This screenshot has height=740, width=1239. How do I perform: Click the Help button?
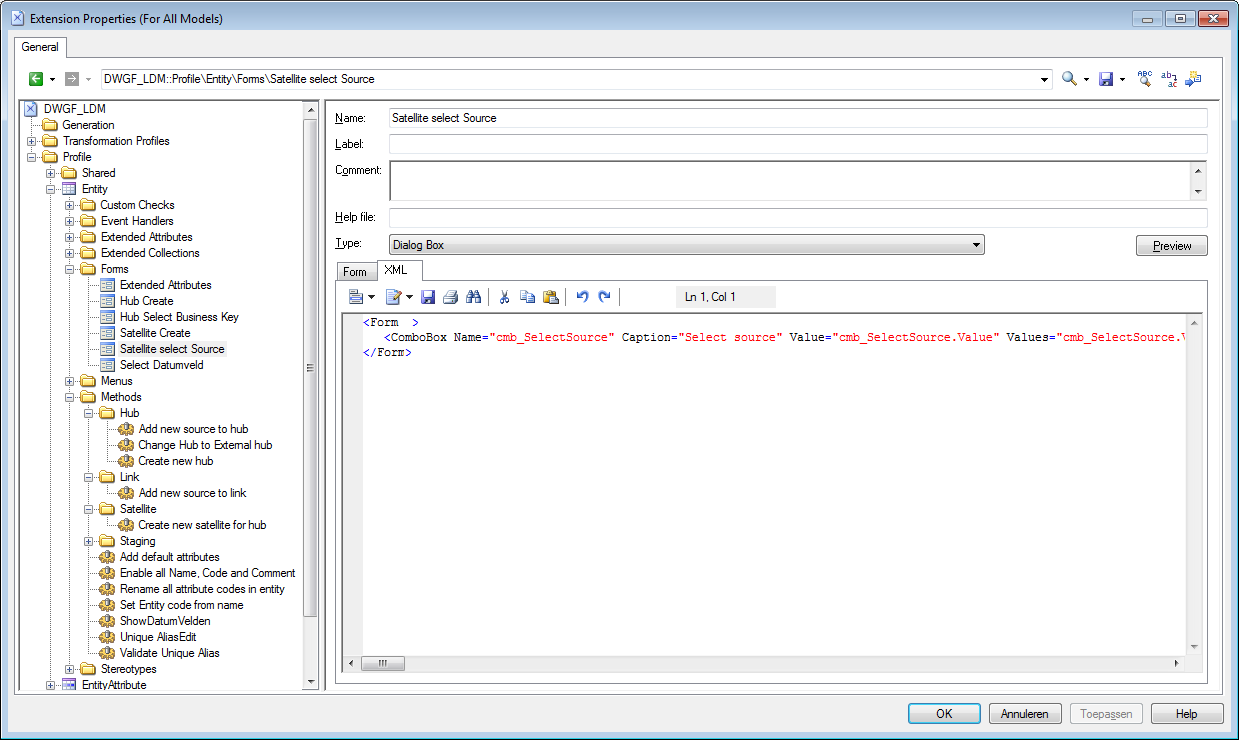coord(1187,714)
